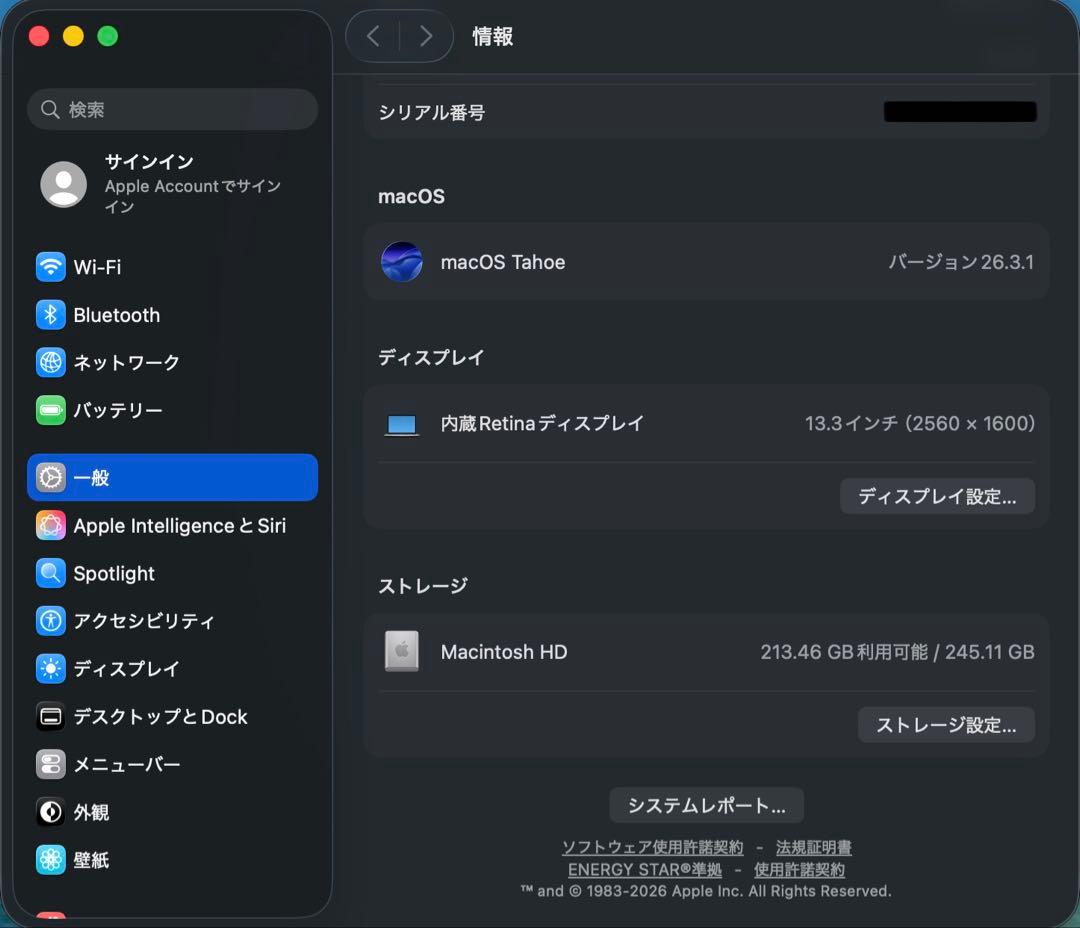The height and width of the screenshot is (928, 1080).
Task: Click the search magnifier icon
Action: tap(50, 109)
